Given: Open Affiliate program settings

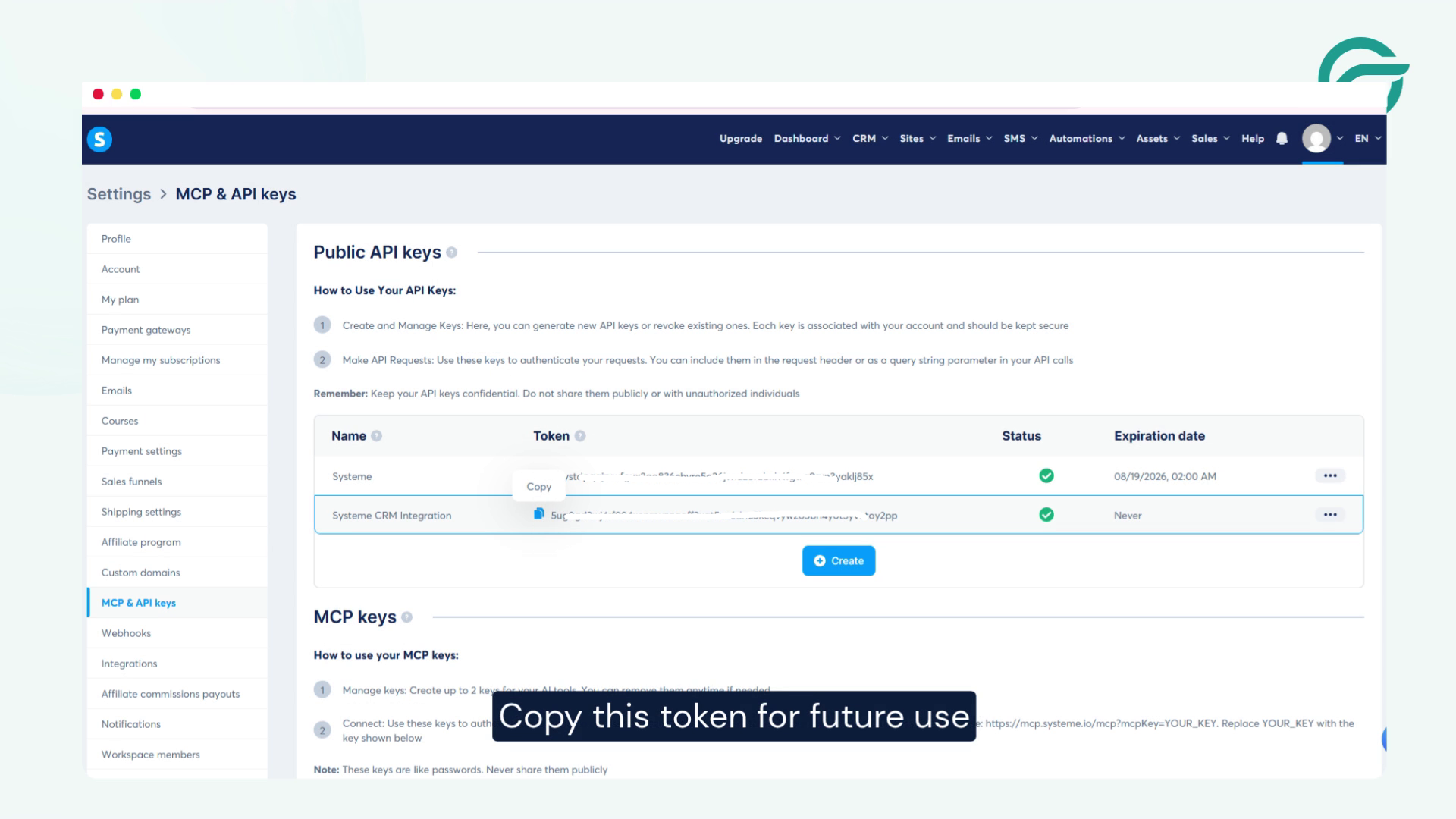Looking at the screenshot, I should (177, 542).
